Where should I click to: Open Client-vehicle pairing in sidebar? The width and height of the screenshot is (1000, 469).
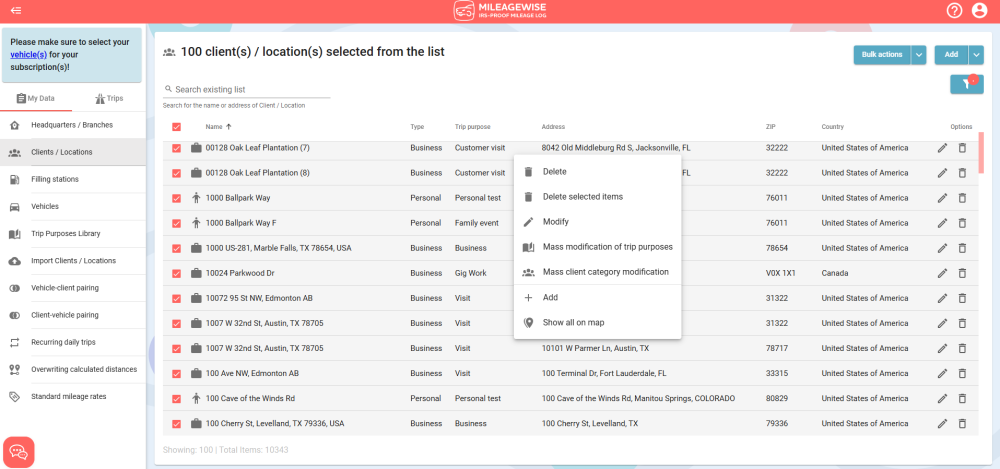[x=73, y=315]
